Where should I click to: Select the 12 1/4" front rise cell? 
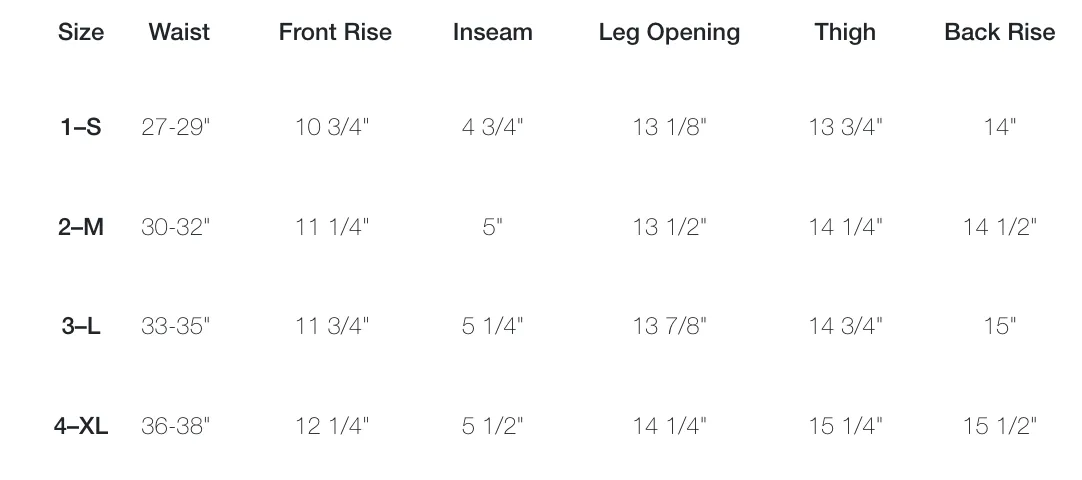point(333,426)
